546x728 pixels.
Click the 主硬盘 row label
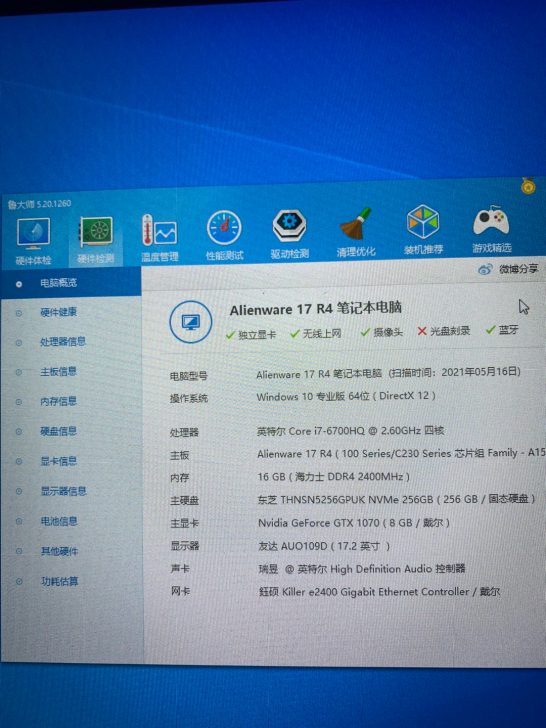coord(184,500)
